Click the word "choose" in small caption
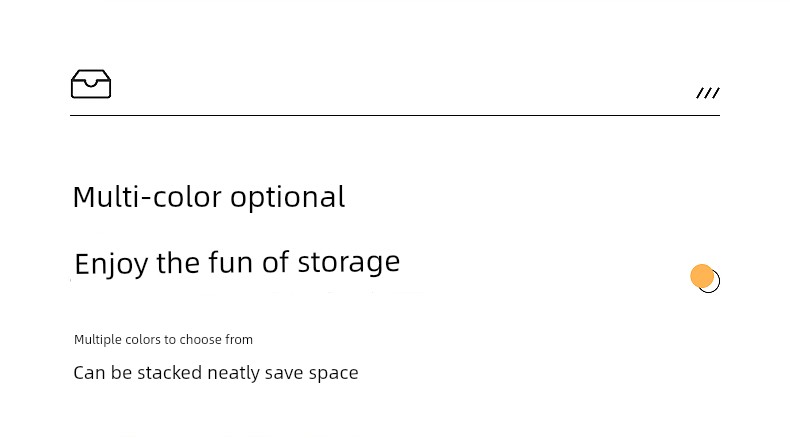The width and height of the screenshot is (790, 438). (201, 340)
